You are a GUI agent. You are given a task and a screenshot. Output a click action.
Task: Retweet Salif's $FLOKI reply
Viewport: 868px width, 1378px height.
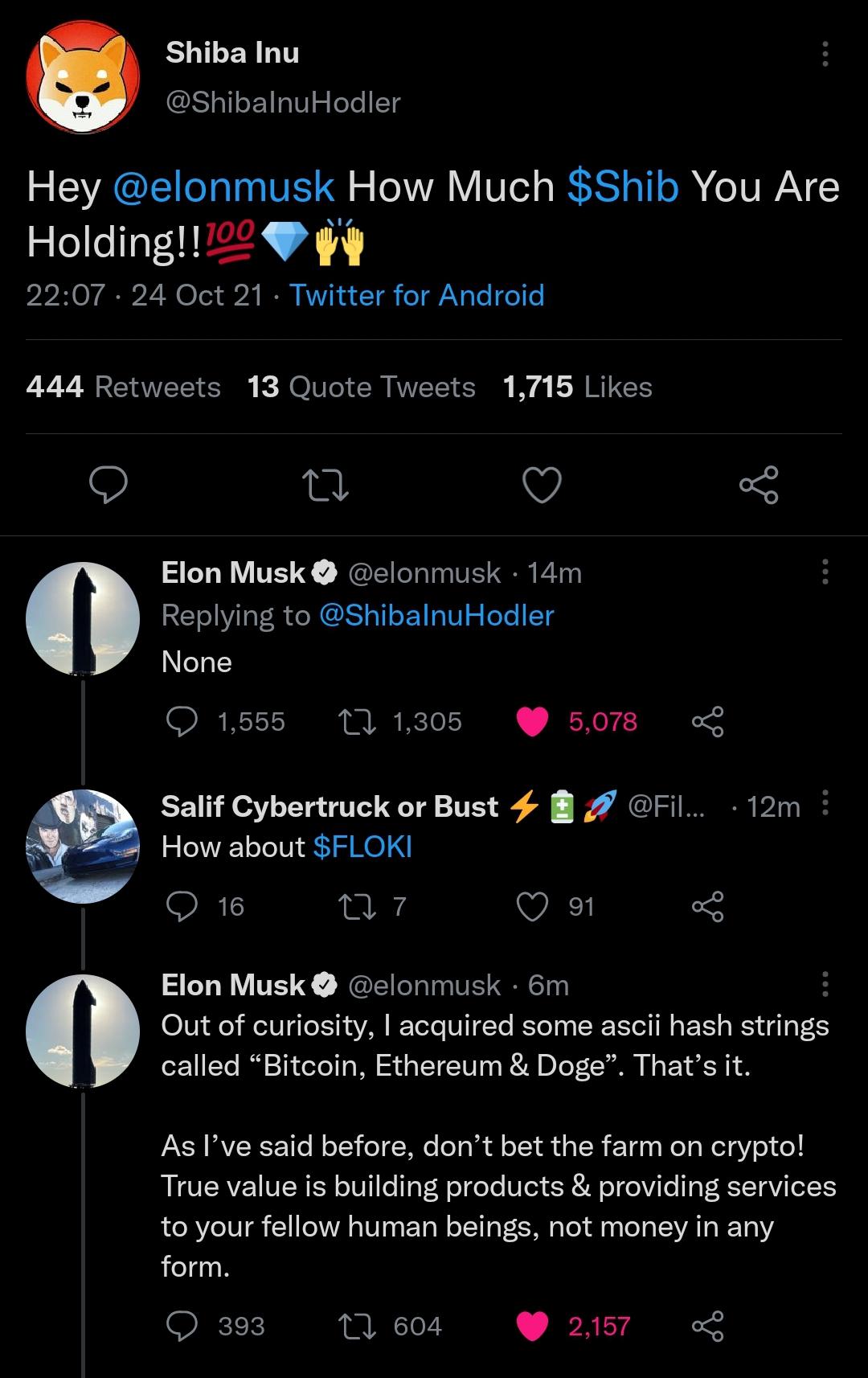[357, 906]
